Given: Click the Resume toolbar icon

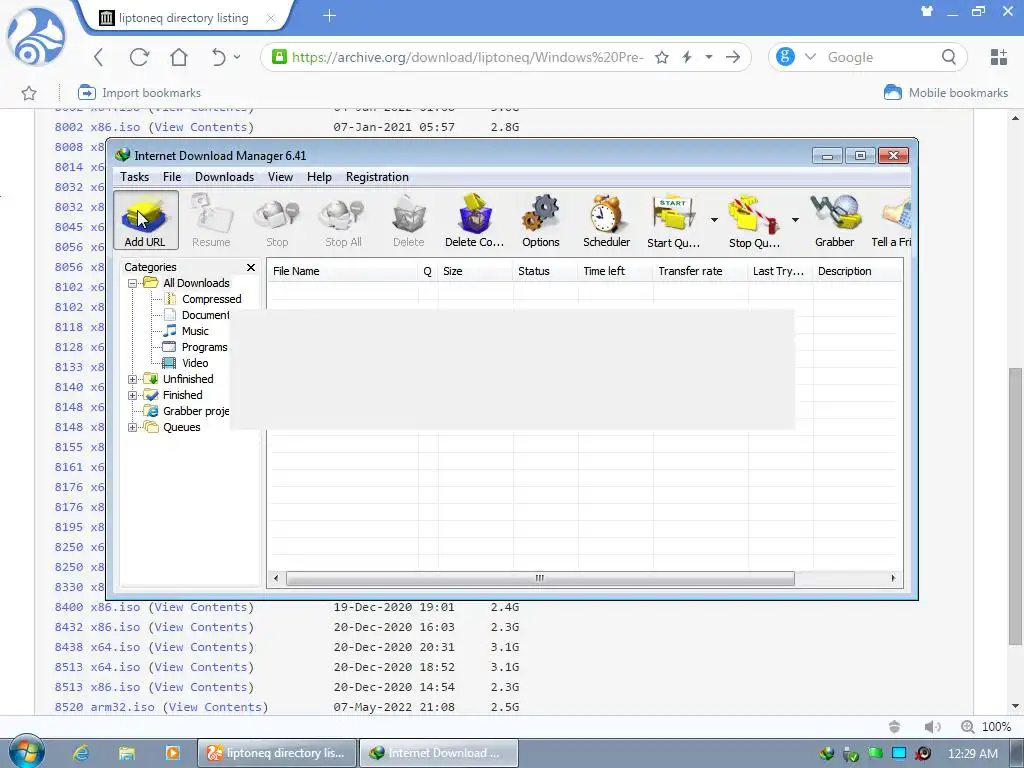Looking at the screenshot, I should [211, 220].
